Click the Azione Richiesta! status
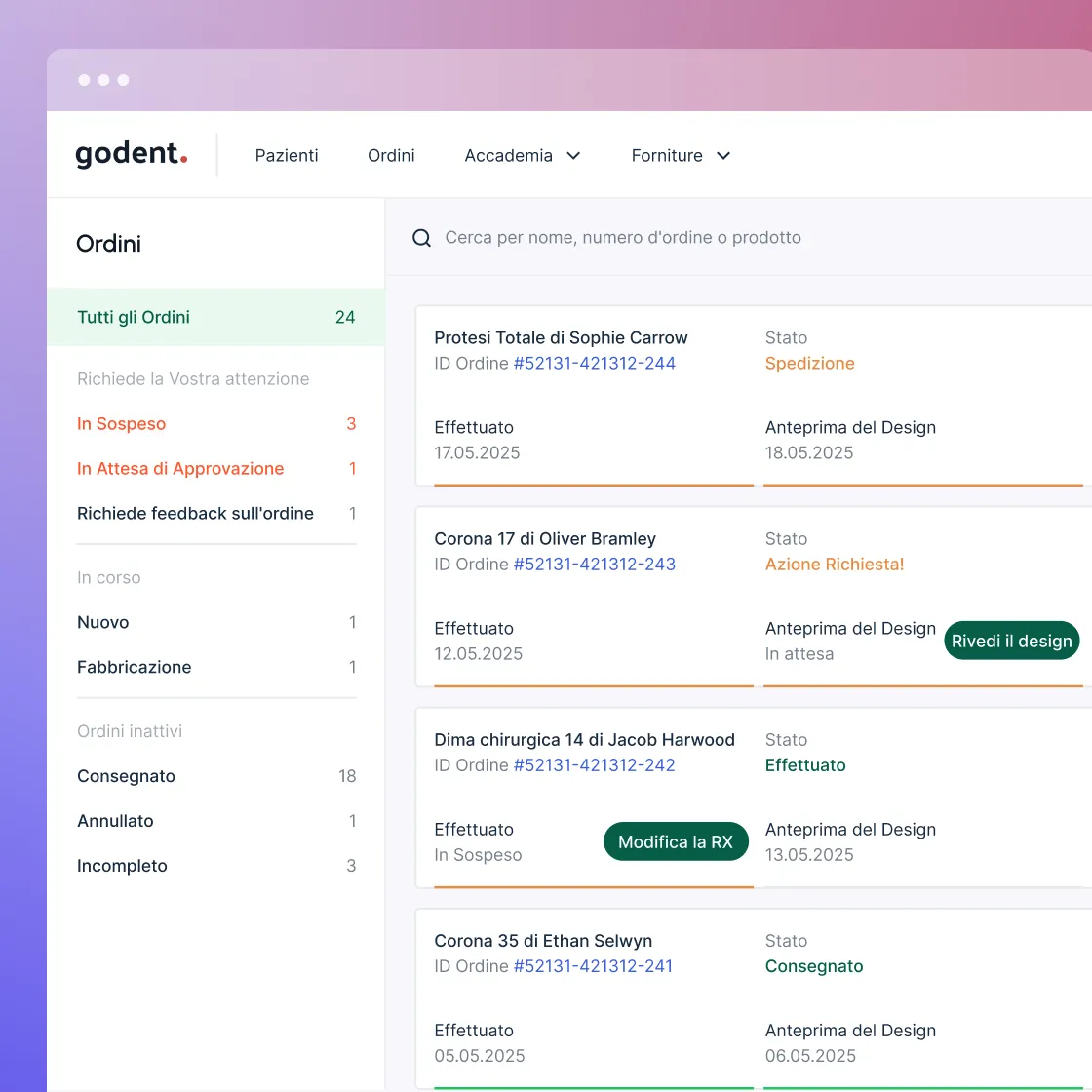This screenshot has width=1092, height=1092. point(835,565)
